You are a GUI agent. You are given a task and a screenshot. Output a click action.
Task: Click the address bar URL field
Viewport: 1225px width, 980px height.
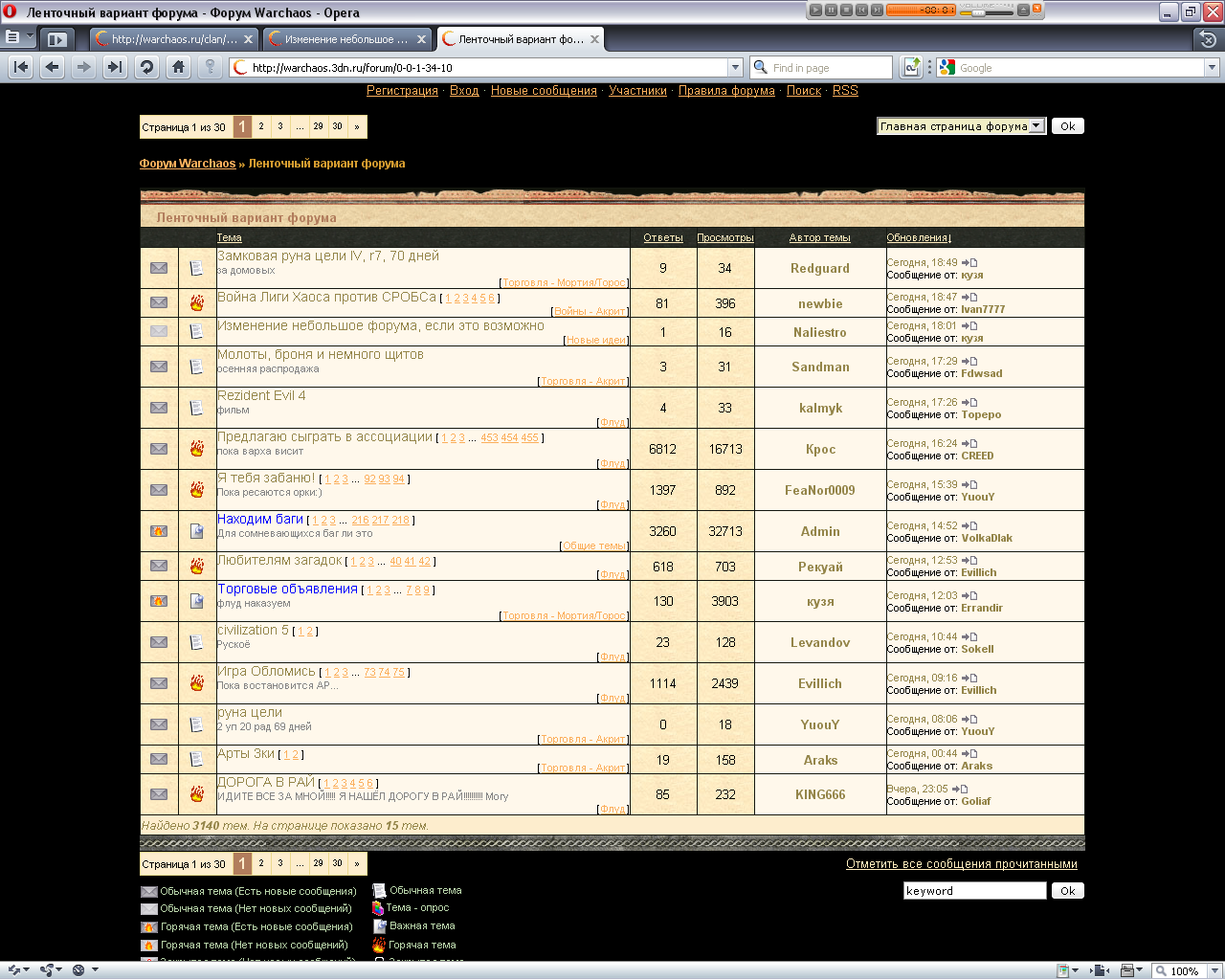(488, 67)
